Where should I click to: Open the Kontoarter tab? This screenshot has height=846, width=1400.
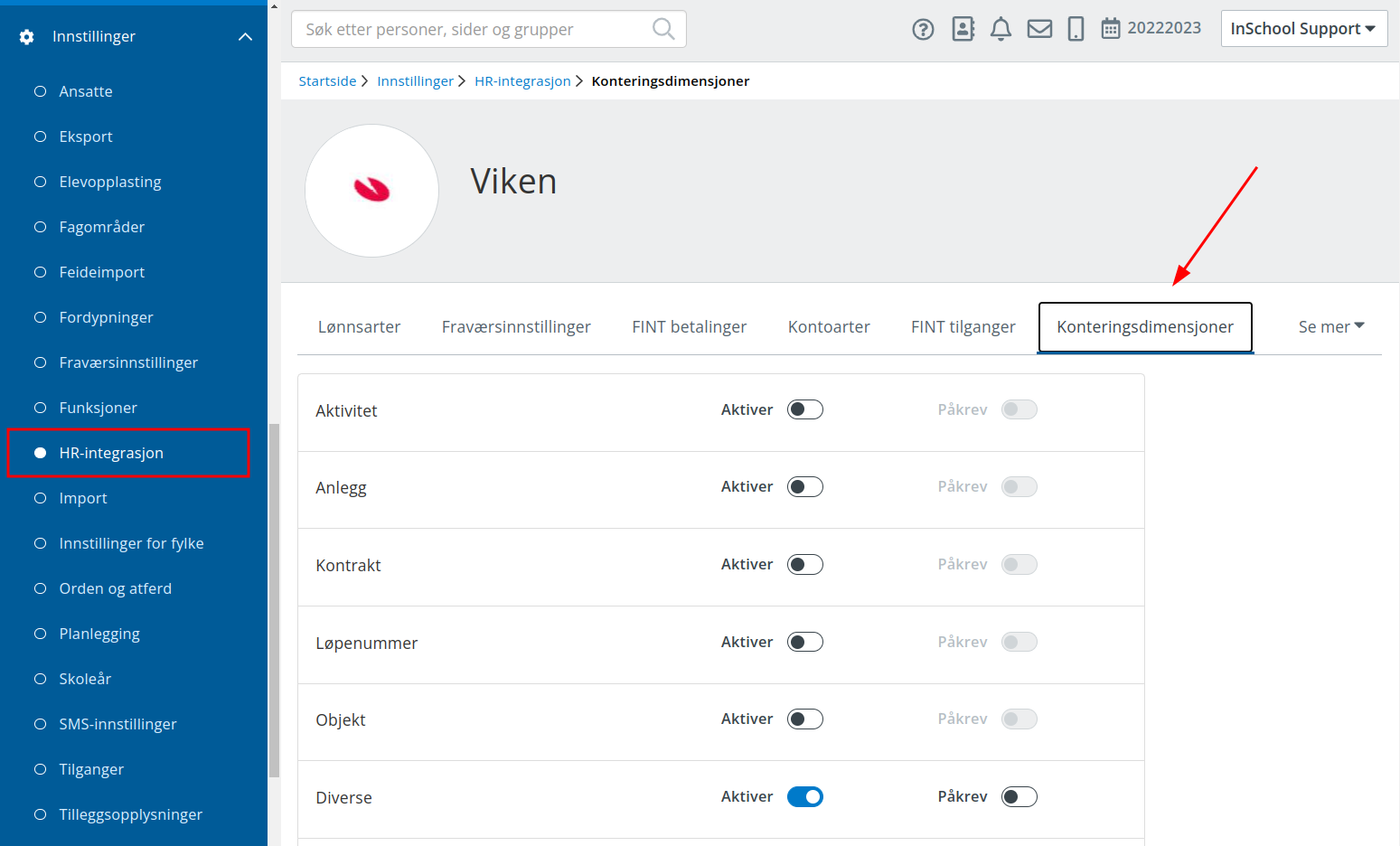pyautogui.click(x=829, y=327)
